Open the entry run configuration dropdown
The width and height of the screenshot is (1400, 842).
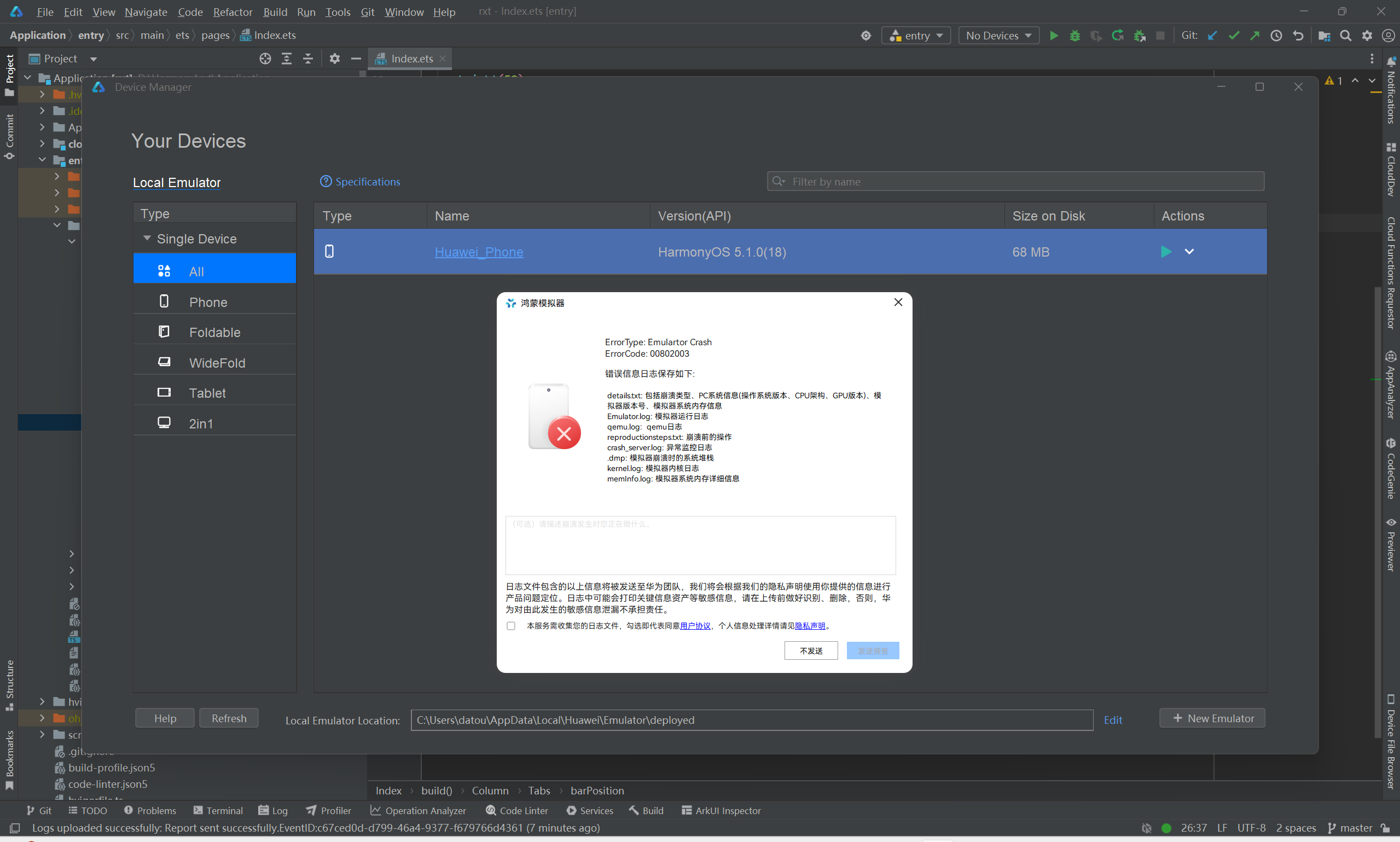(x=916, y=36)
